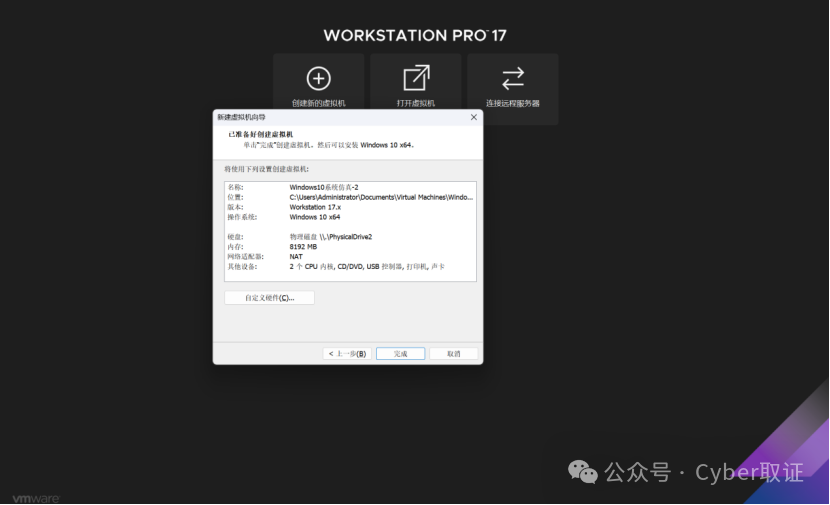Go back with the previous step (B) button
Viewport: 830px width, 505px height.
[347, 354]
